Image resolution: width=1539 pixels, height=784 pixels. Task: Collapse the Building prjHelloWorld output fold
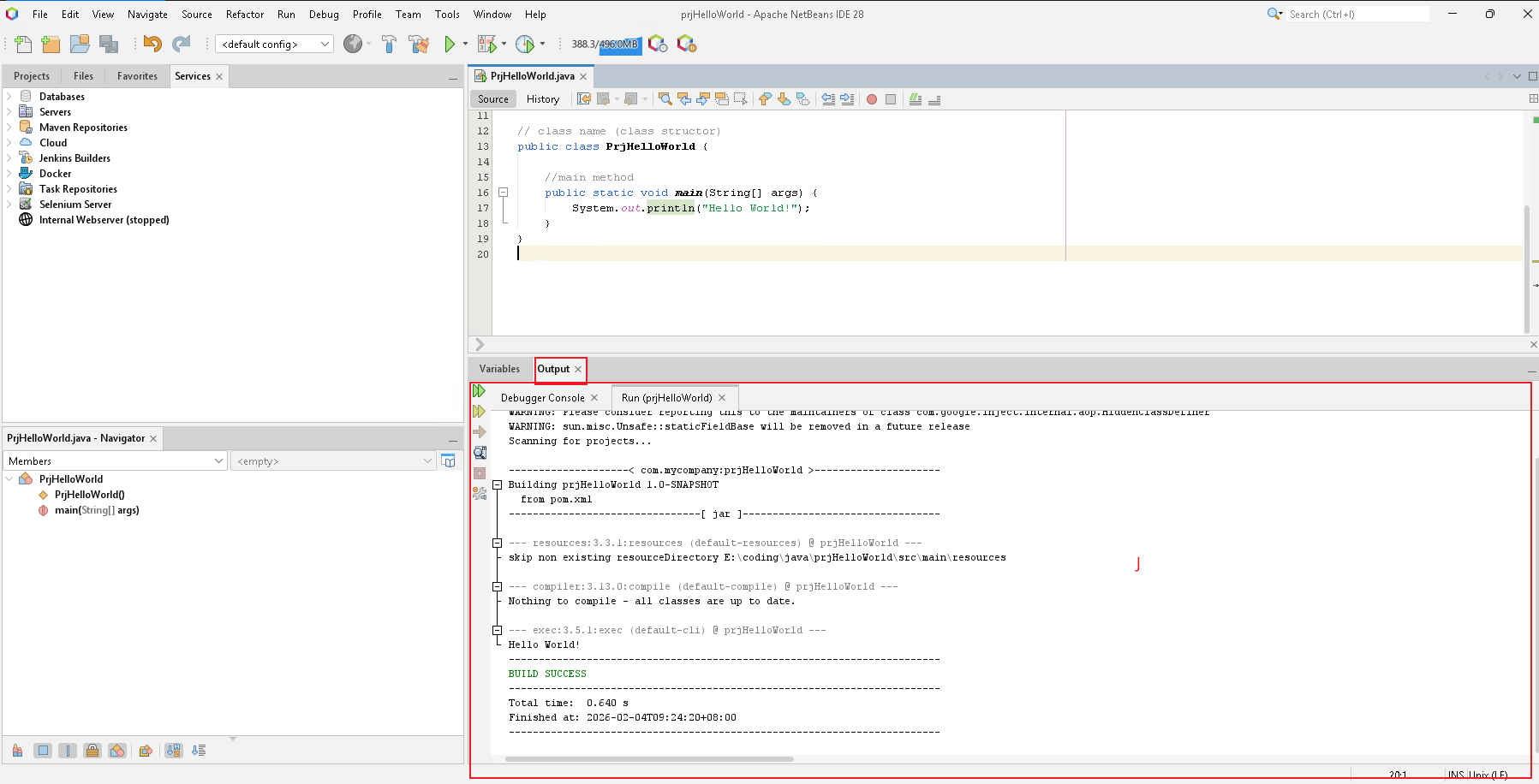(x=497, y=484)
